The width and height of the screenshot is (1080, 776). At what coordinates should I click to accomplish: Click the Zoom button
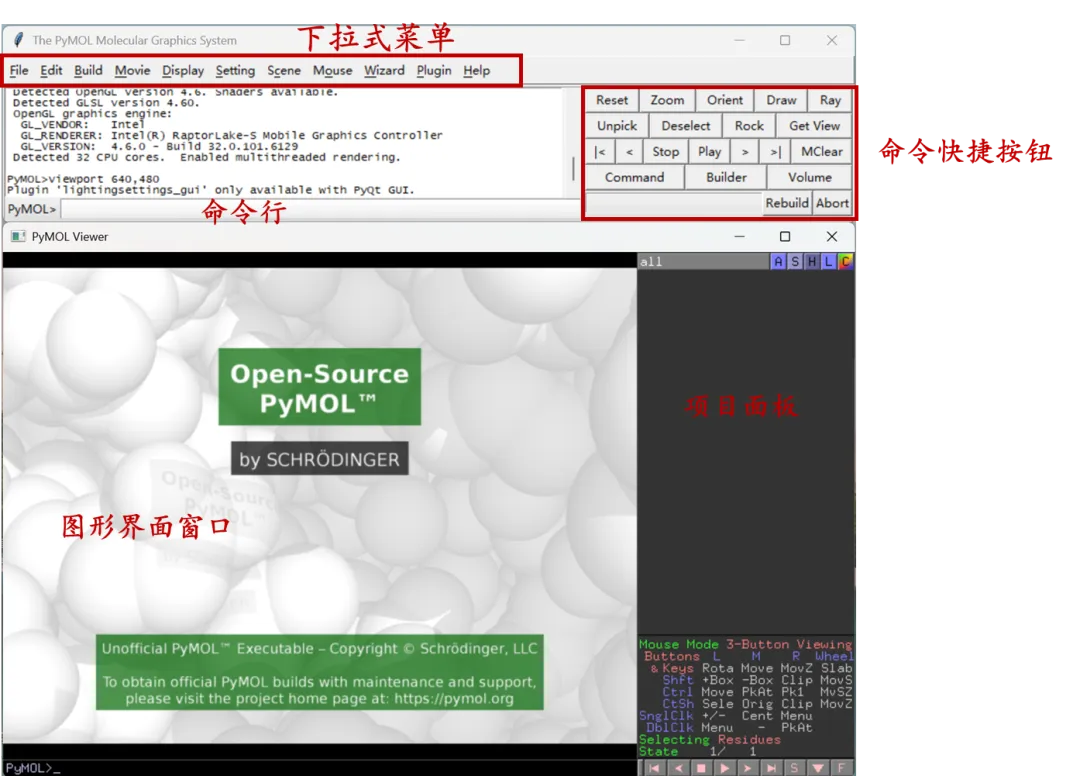(667, 101)
